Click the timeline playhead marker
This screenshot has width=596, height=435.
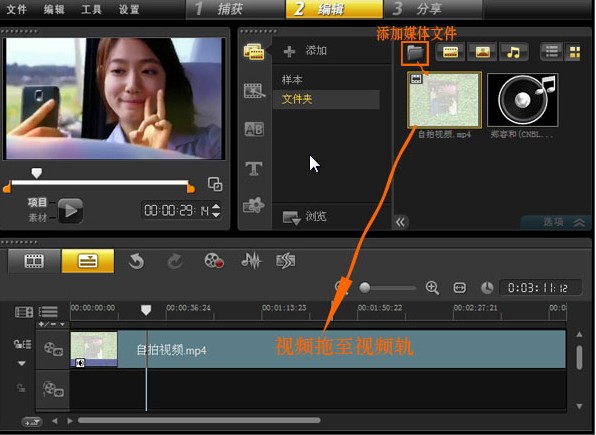146,310
